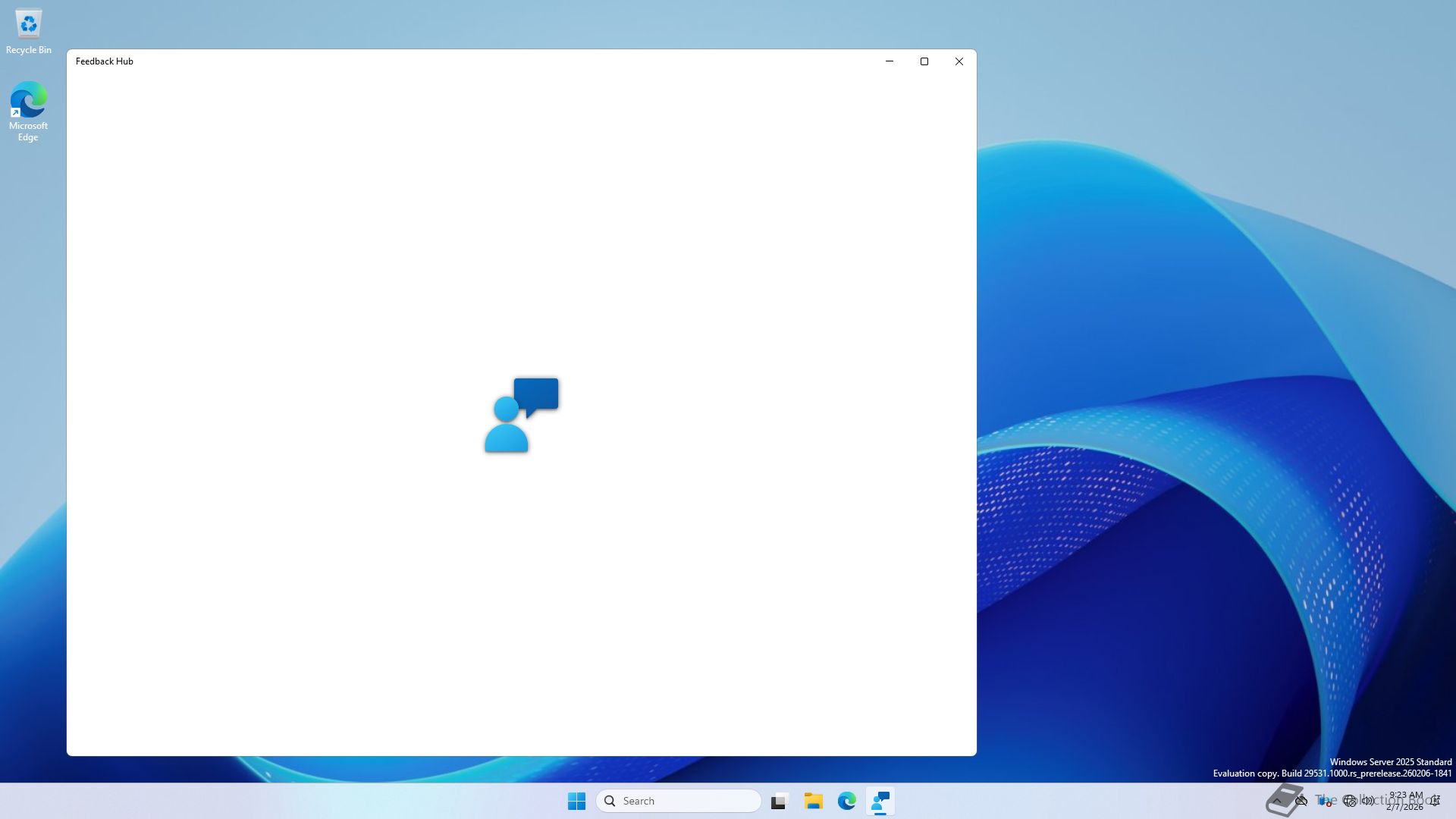Expand the hidden system tray icons chevron

click(x=1277, y=801)
